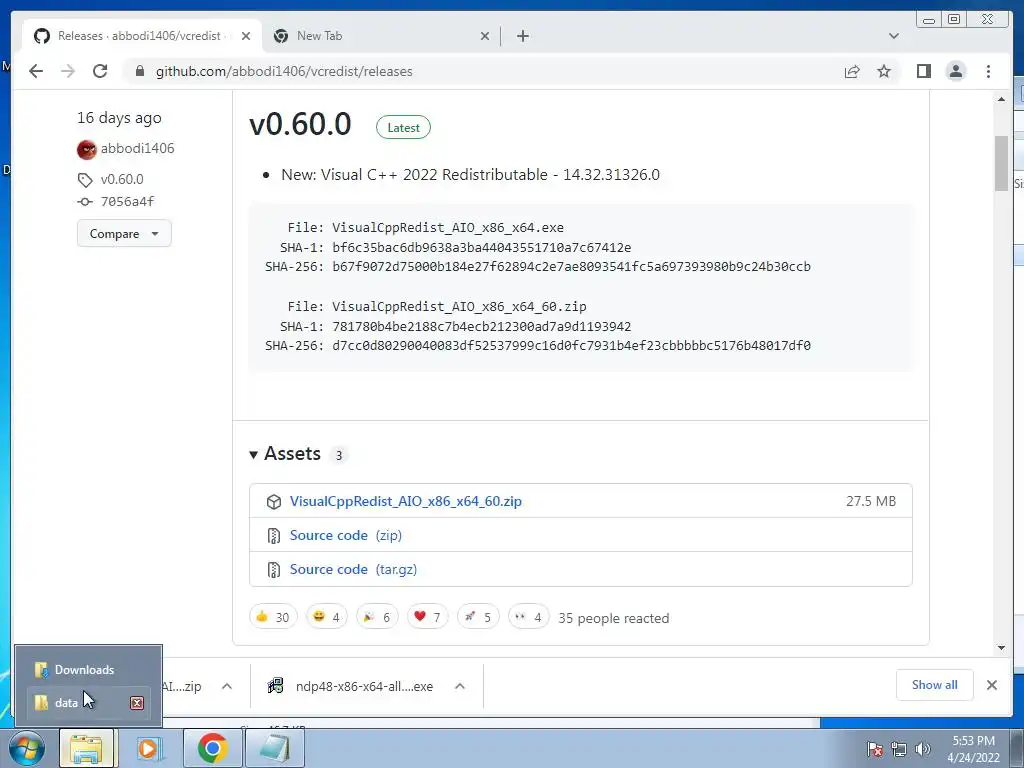Open the Chrome profile avatar
This screenshot has height=768, width=1024.
point(956,71)
